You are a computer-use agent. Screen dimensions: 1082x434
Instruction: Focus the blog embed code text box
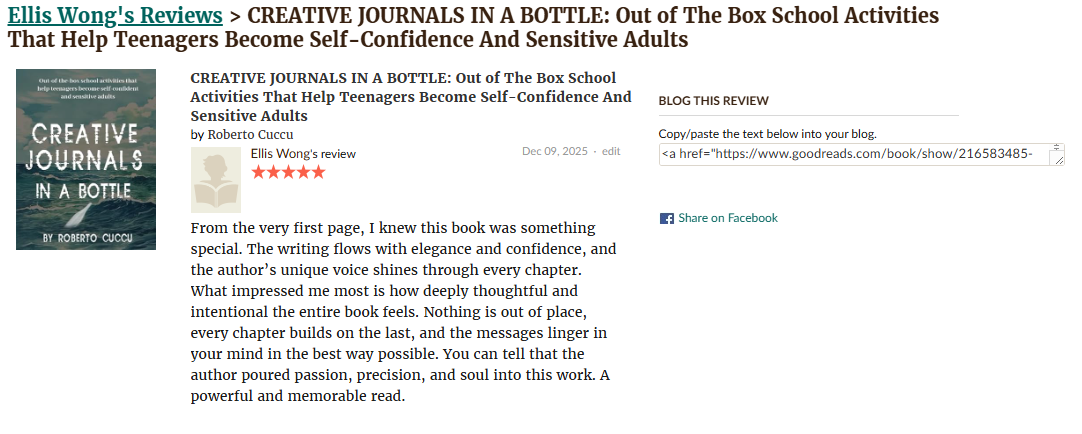[855, 154]
